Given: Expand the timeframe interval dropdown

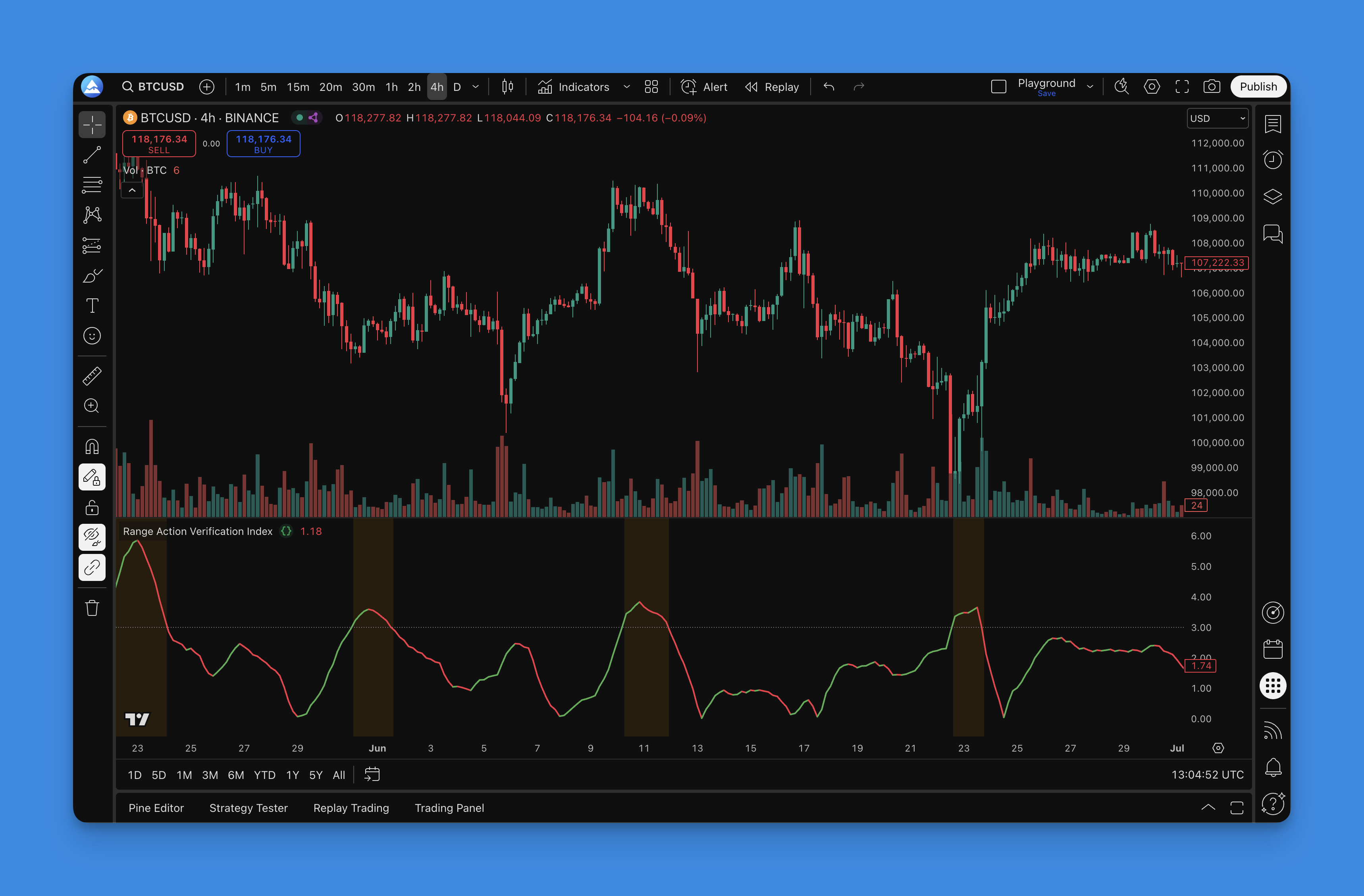Looking at the screenshot, I should (476, 87).
